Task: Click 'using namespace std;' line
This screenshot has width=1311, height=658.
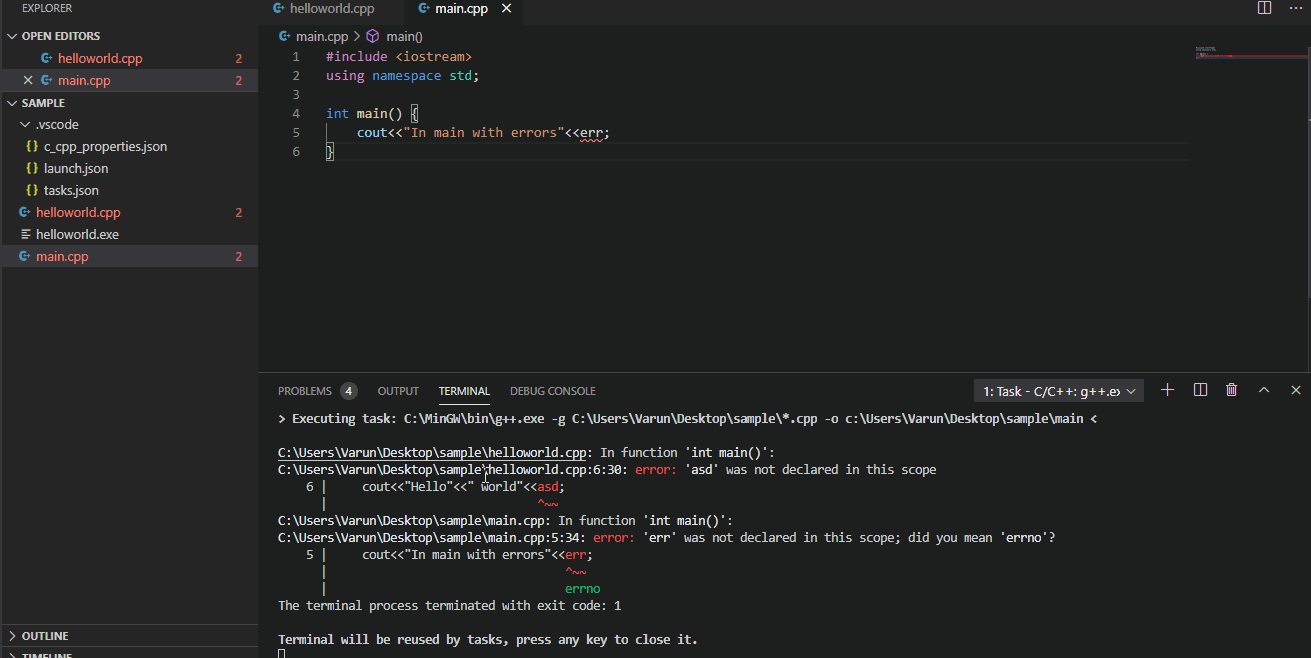Action: 402,75
